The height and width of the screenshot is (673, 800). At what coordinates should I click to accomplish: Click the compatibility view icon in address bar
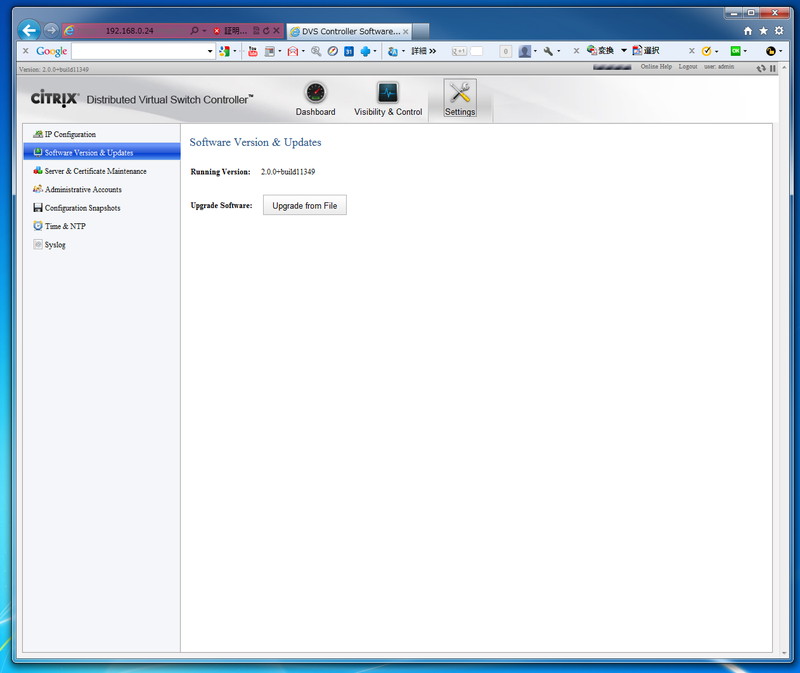[256, 31]
